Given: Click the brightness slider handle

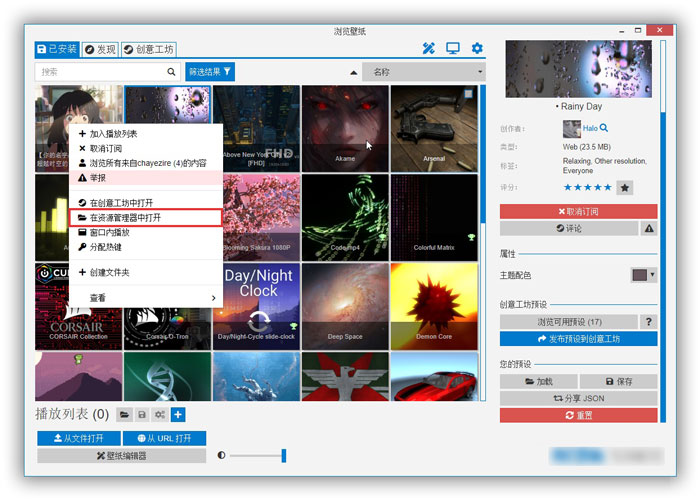Looking at the screenshot, I should coord(284,456).
